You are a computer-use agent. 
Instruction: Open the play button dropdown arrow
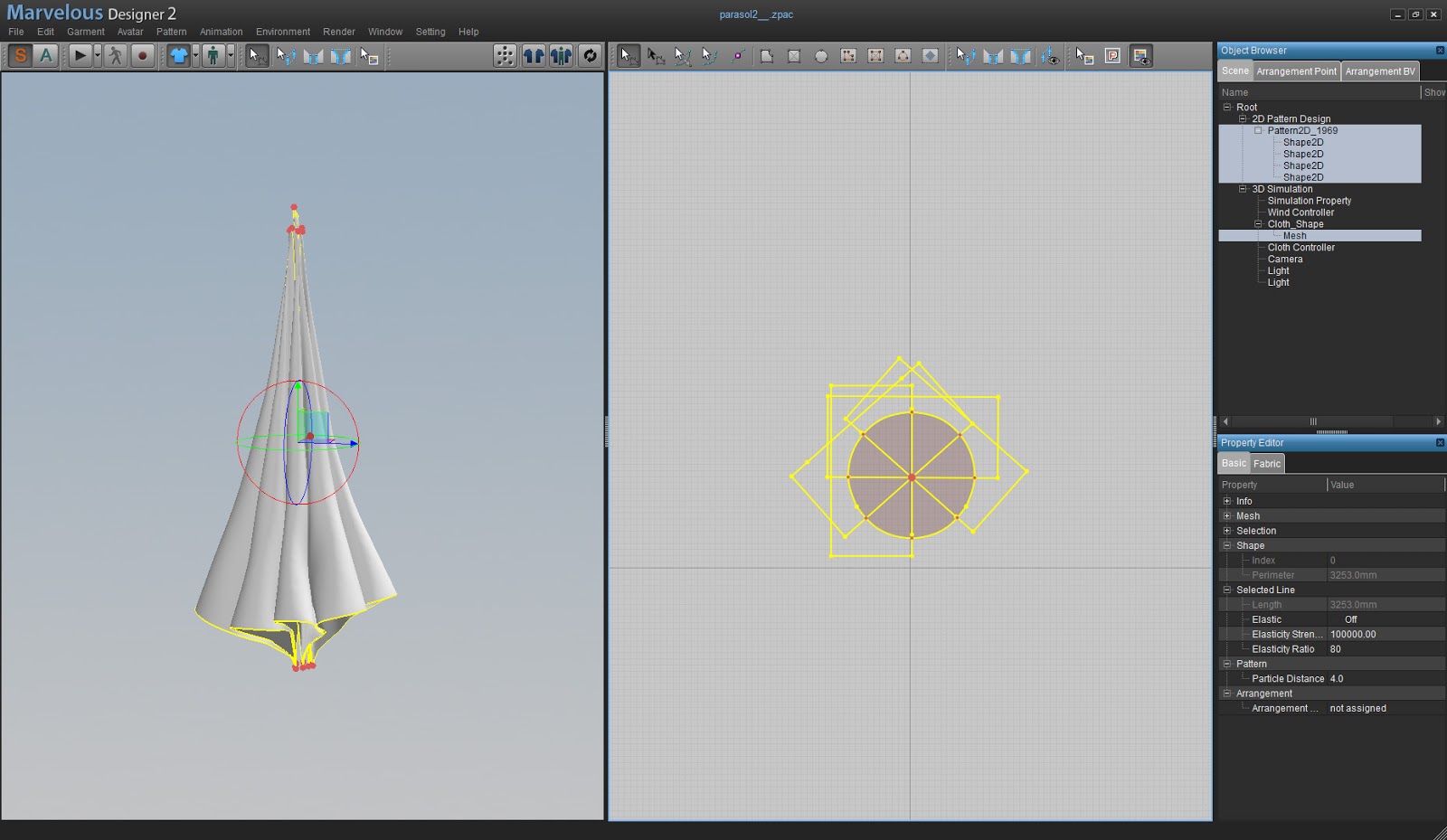point(98,56)
